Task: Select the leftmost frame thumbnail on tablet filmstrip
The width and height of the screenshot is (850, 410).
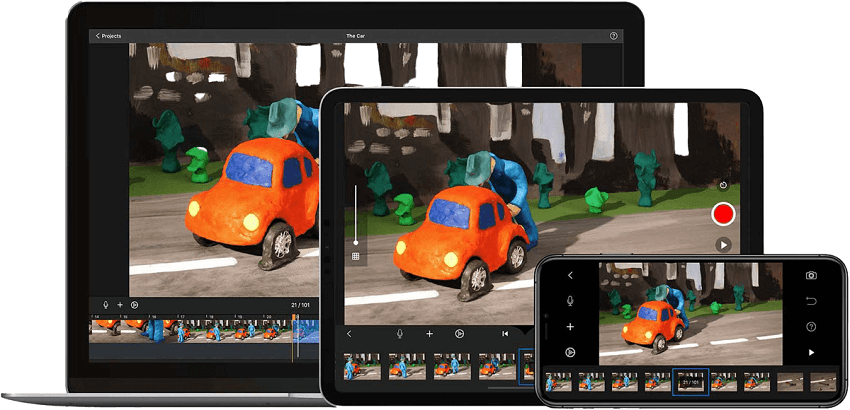Action: click(x=362, y=366)
